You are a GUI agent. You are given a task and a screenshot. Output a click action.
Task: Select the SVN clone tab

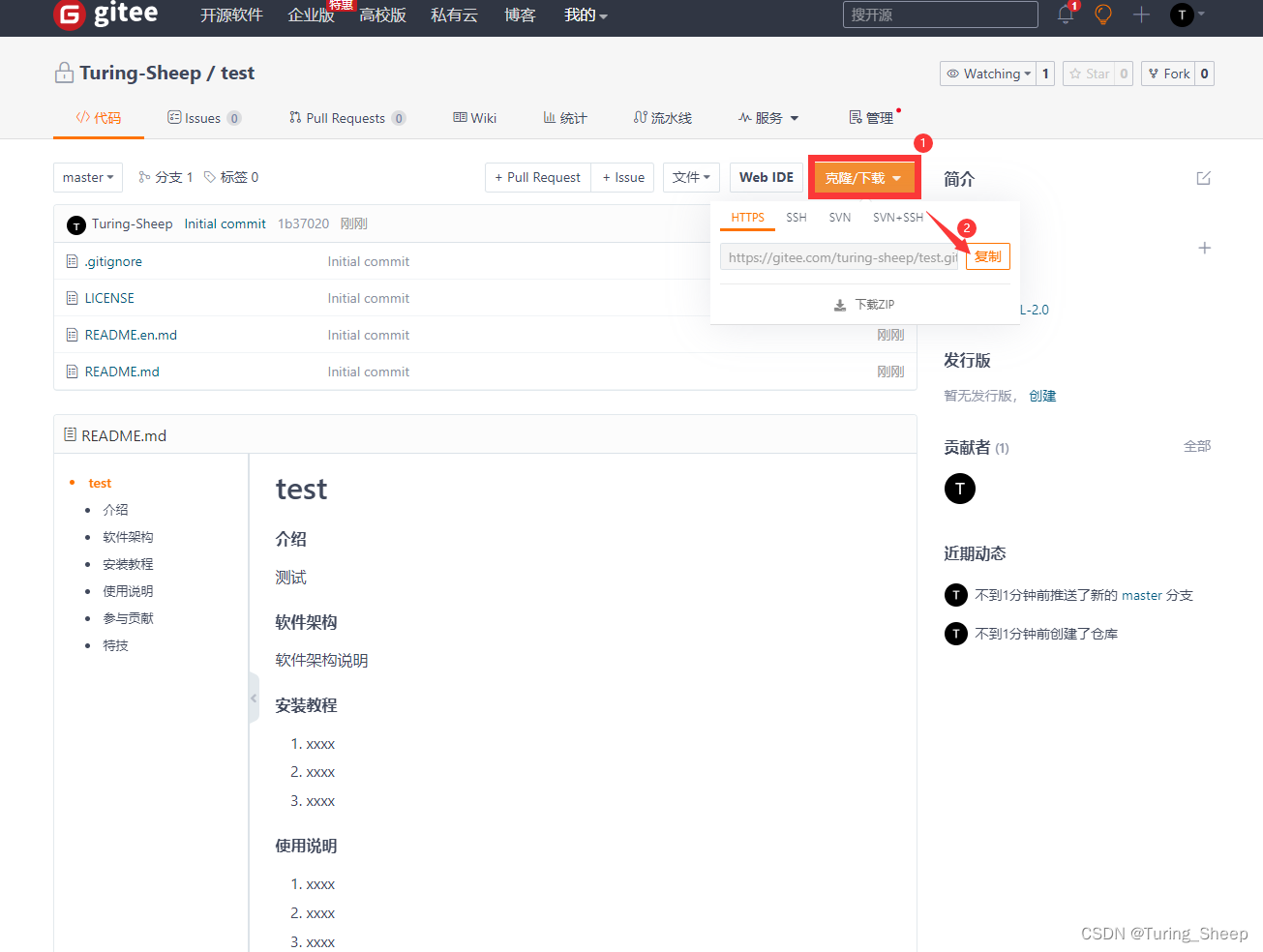click(840, 218)
